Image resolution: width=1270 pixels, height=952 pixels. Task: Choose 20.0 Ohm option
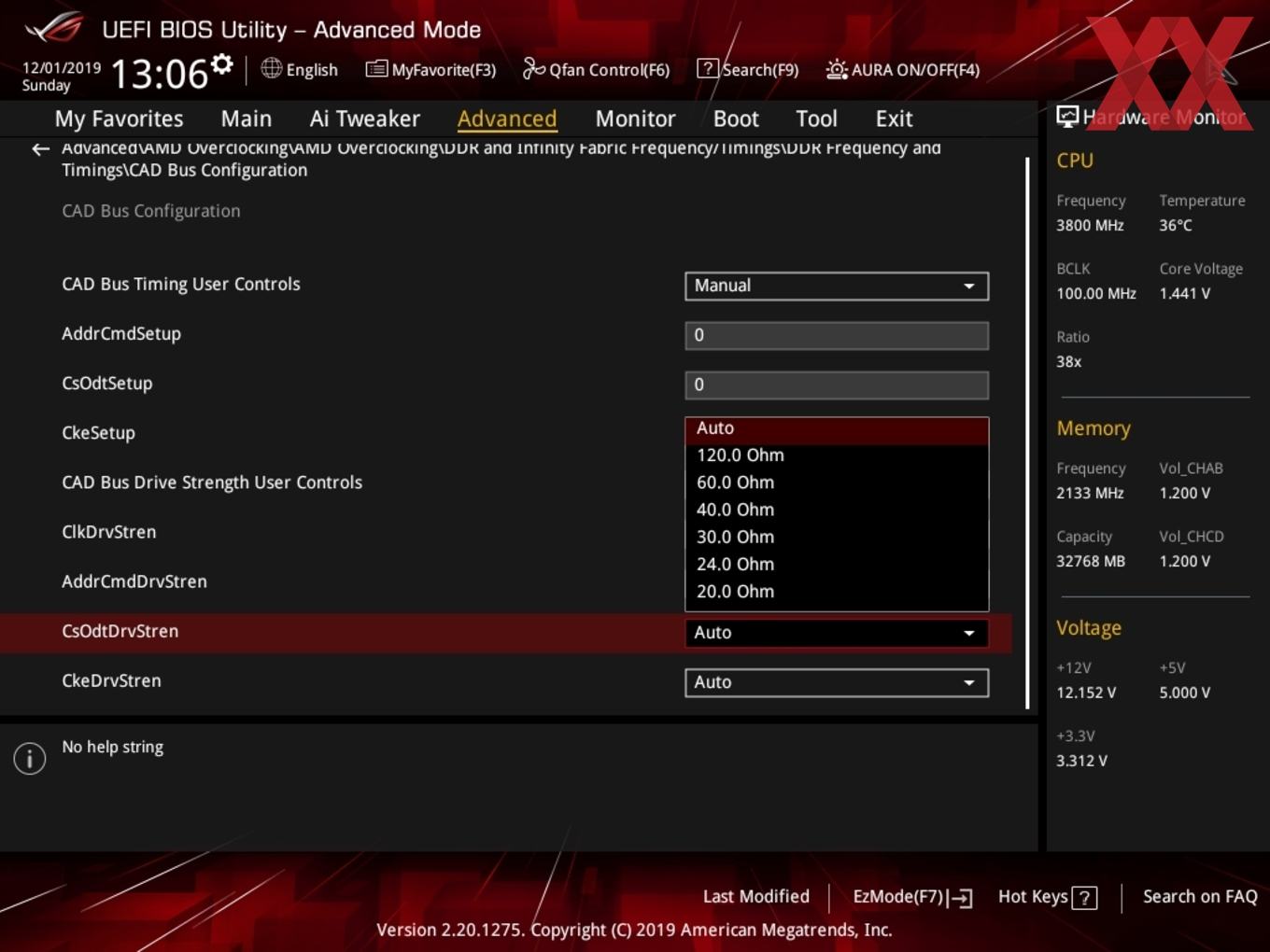click(x=837, y=591)
